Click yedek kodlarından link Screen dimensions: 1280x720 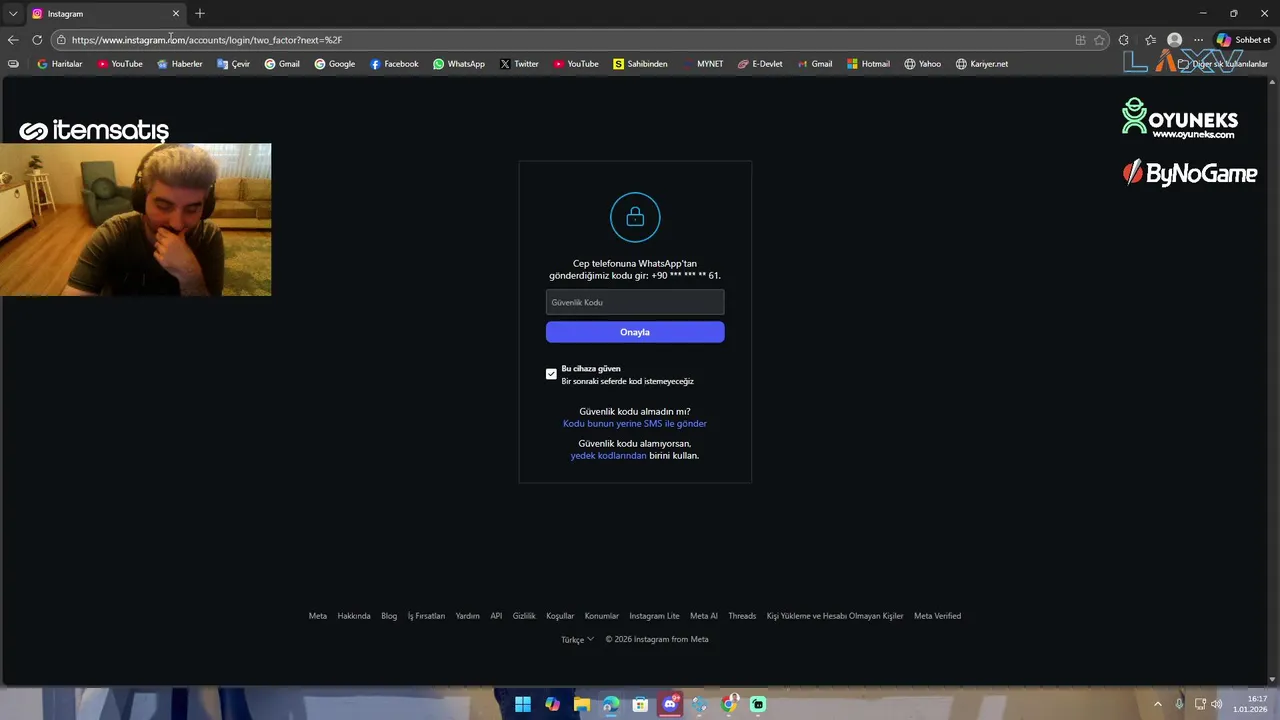pos(608,456)
